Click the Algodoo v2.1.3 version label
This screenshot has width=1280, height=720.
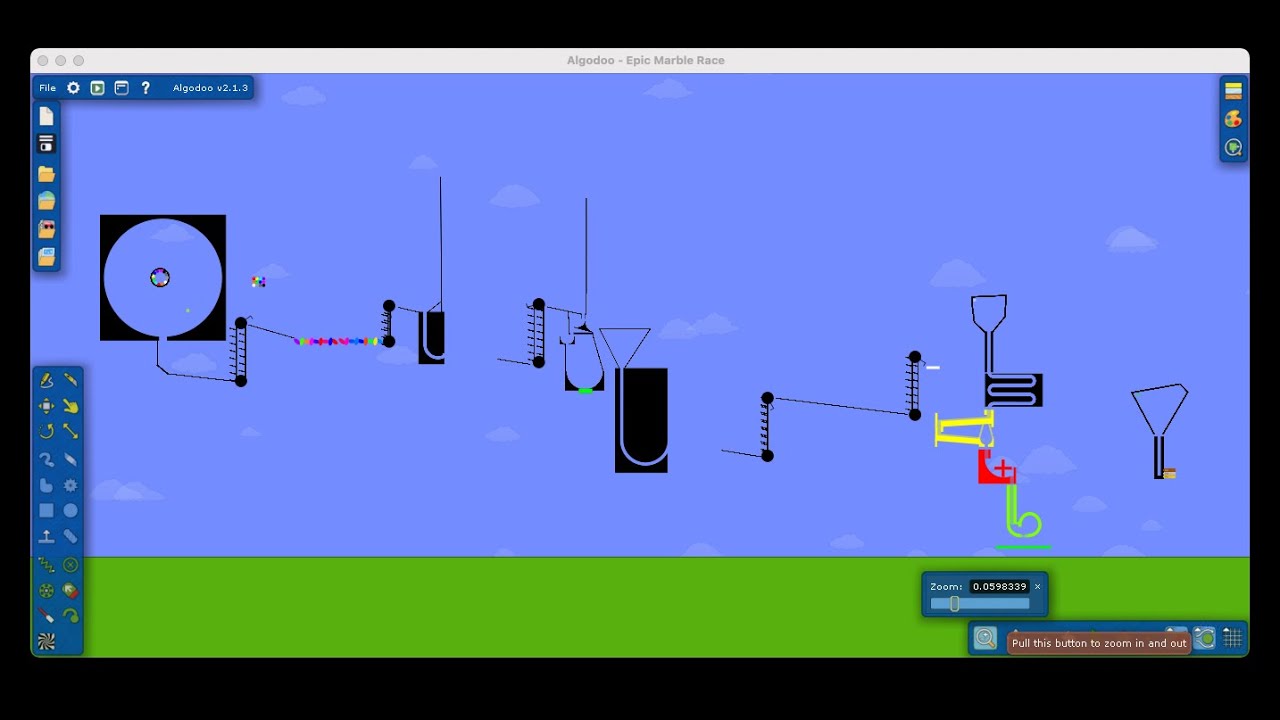click(x=210, y=88)
